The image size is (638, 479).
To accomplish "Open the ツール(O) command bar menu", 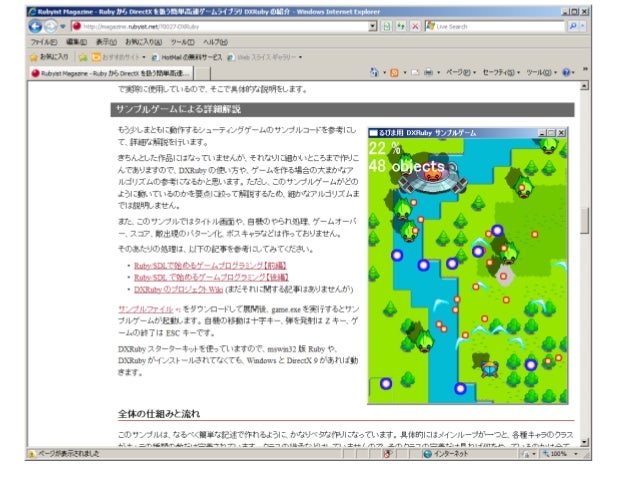I will coord(542,72).
